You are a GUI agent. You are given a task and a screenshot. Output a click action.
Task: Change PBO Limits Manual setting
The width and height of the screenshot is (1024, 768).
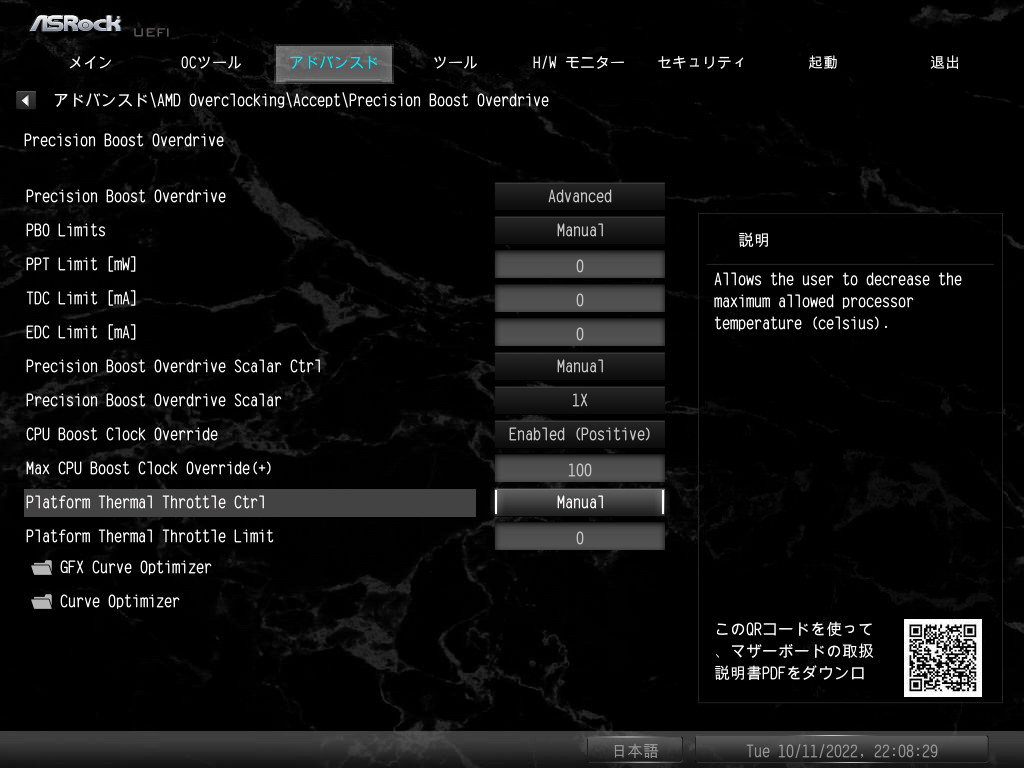click(x=579, y=231)
